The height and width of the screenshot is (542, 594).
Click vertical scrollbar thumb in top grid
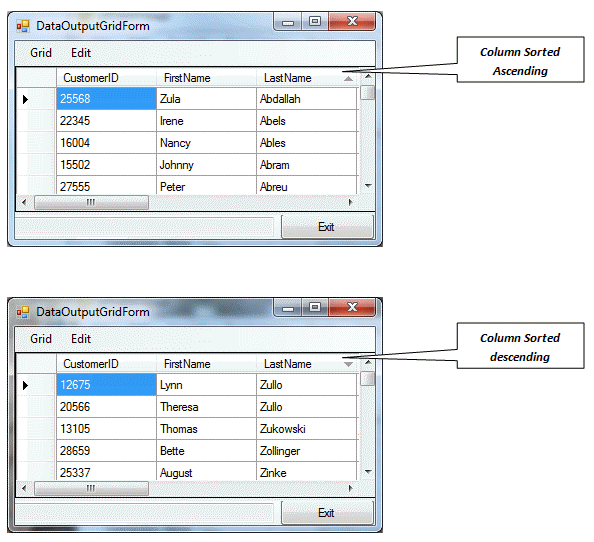[x=367, y=92]
